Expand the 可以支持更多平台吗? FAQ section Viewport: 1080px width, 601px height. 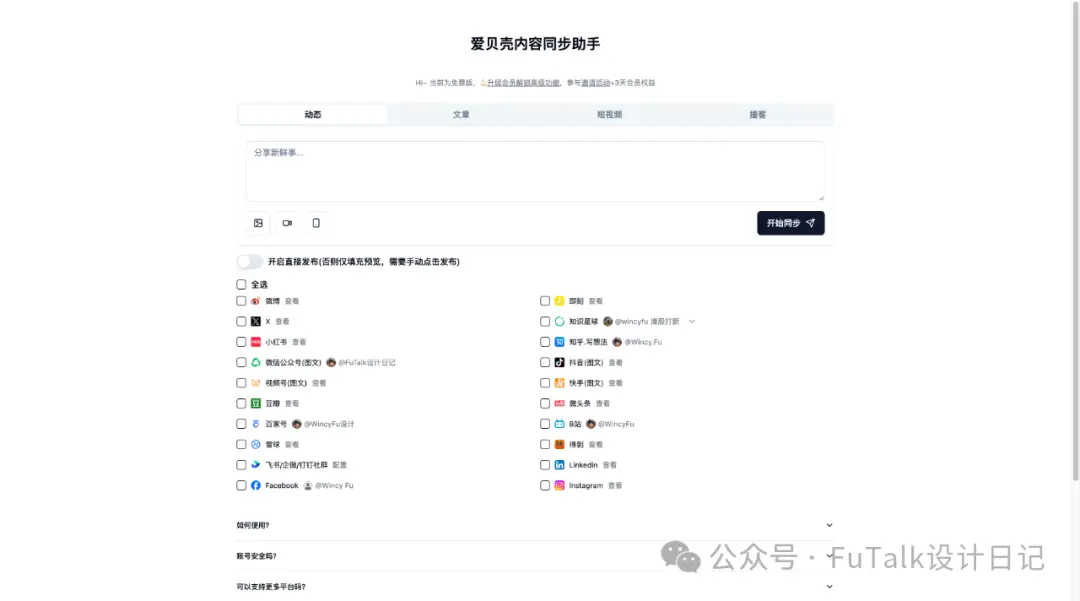click(534, 587)
